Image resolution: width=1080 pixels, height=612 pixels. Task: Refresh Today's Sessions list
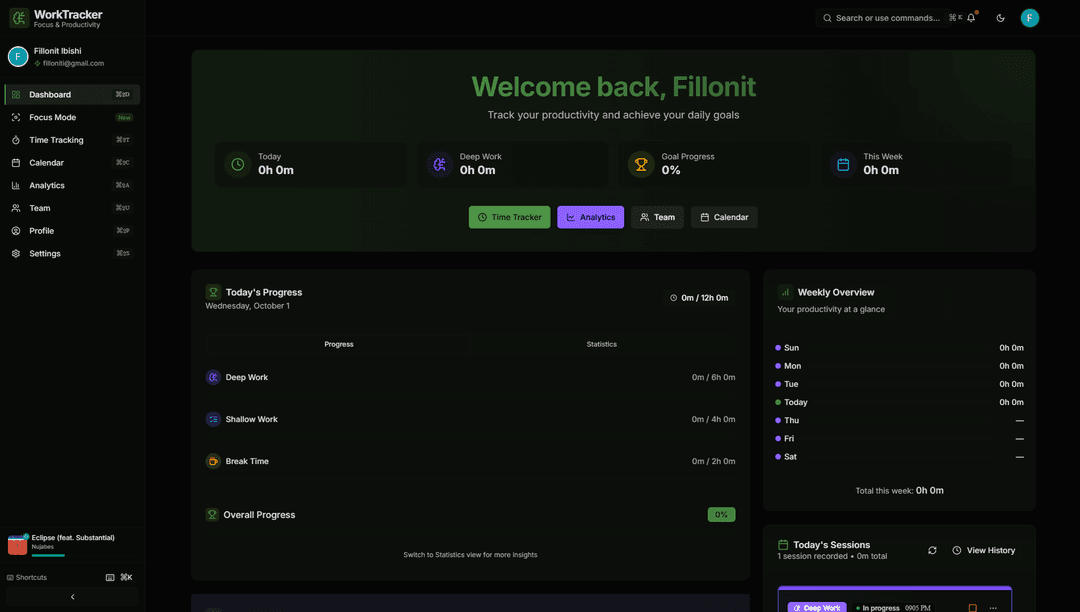(932, 551)
